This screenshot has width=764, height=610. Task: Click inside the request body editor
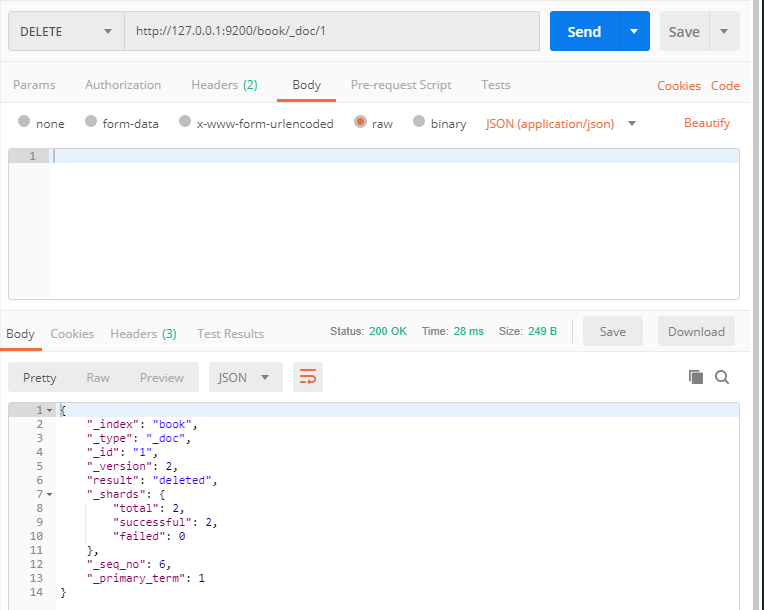(x=394, y=224)
